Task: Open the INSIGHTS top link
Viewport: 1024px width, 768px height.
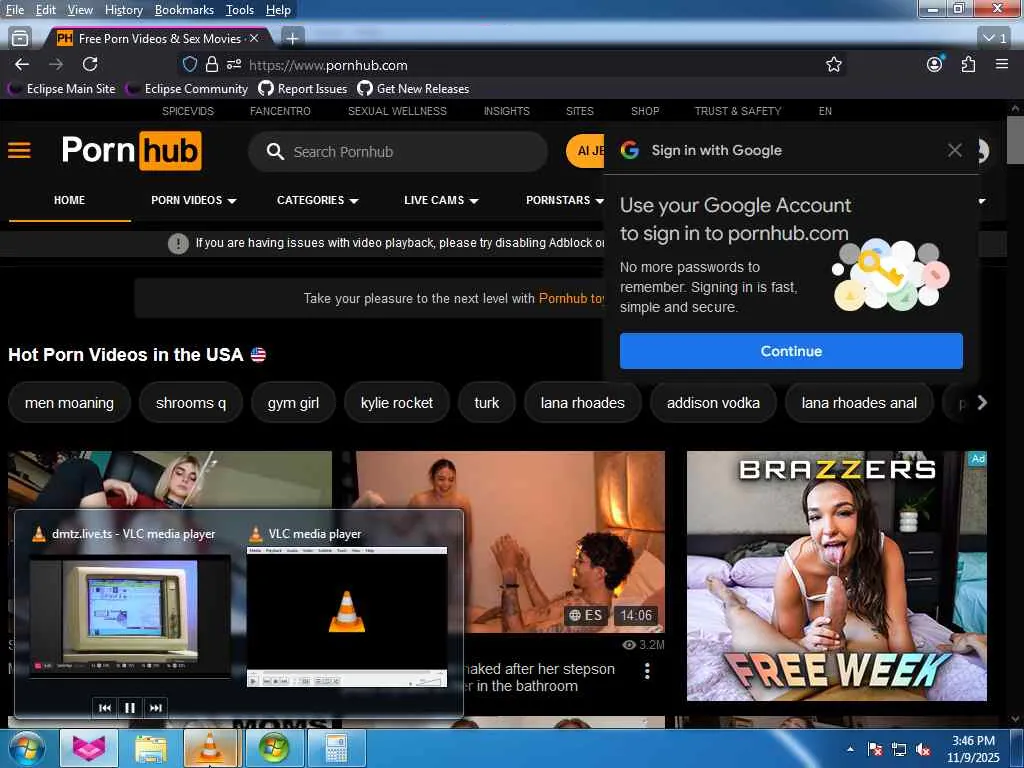Action: pos(507,111)
